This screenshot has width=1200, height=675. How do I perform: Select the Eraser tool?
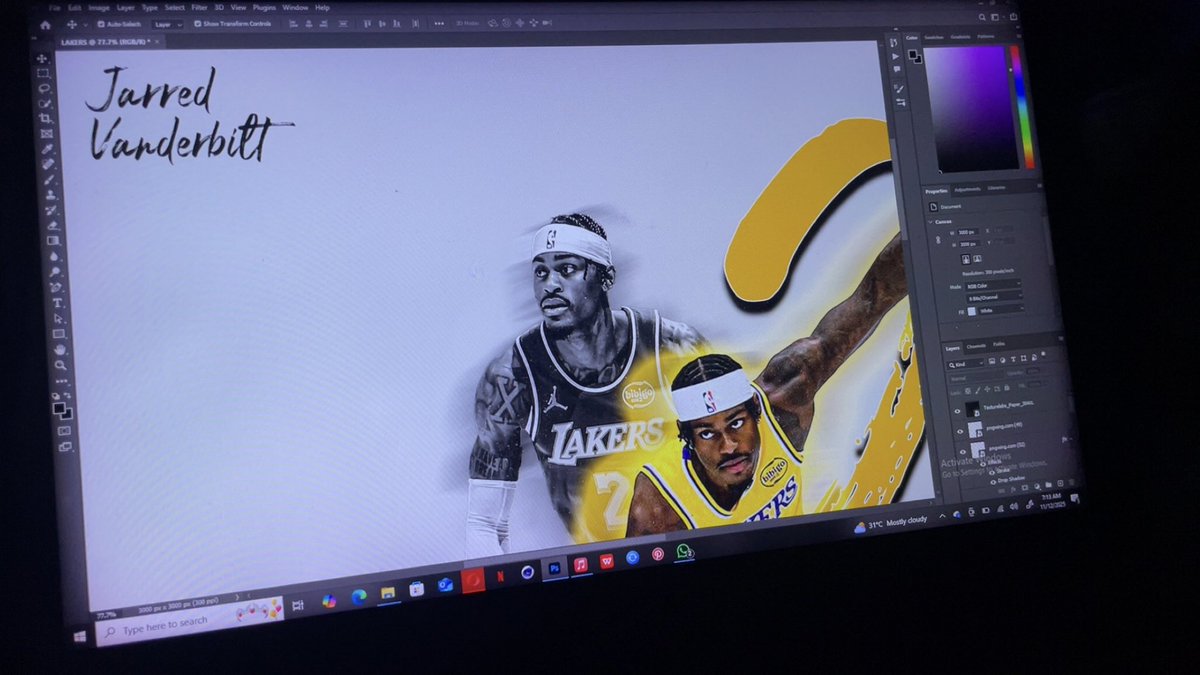pos(52,226)
